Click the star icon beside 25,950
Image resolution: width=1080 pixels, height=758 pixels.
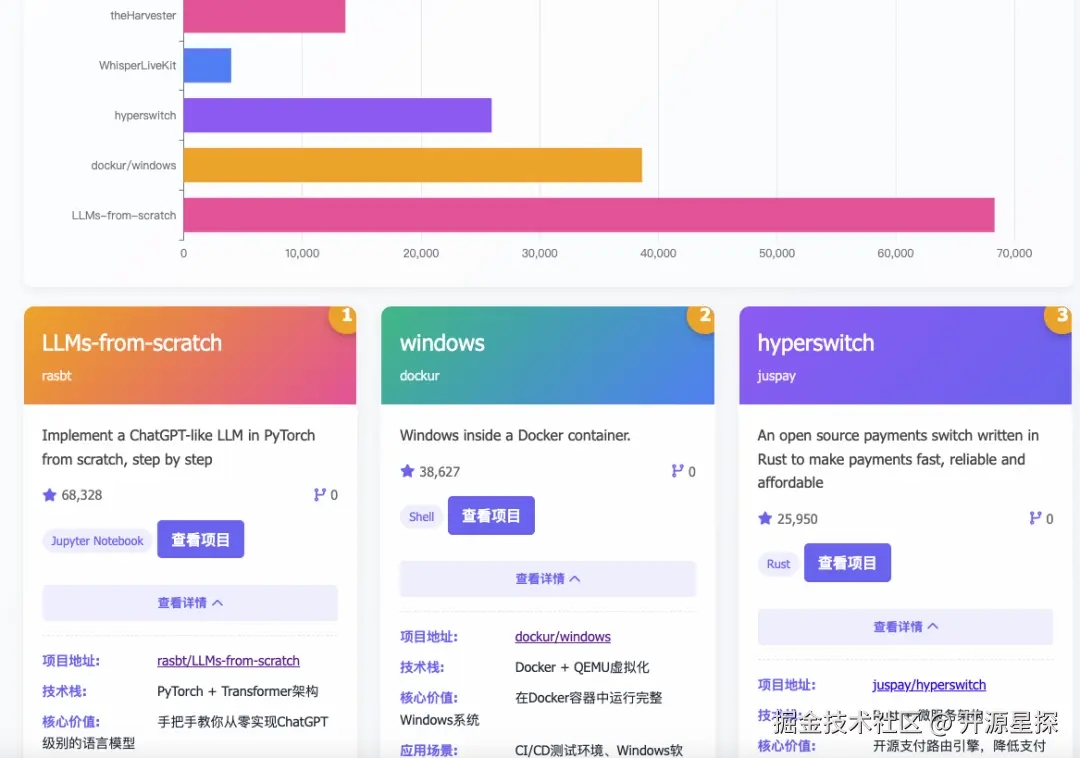point(765,518)
